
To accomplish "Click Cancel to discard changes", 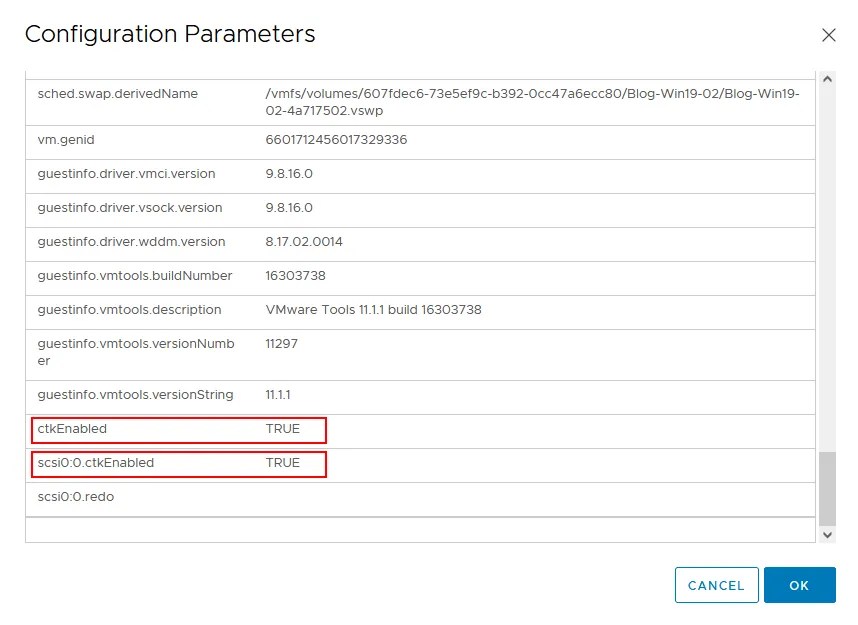I will coord(716,585).
